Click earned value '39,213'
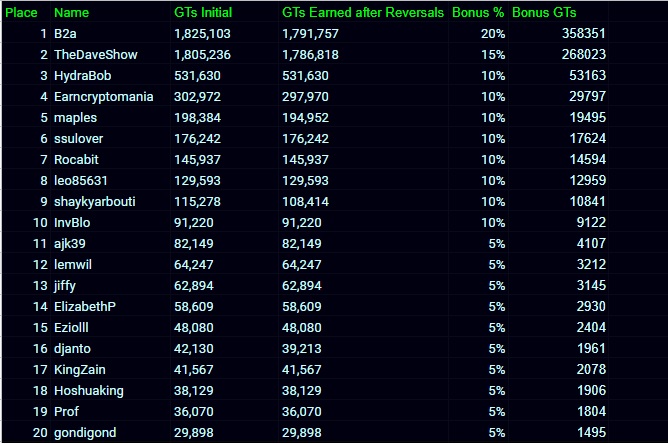Screen dimensions: 668x444 [x=302, y=349]
